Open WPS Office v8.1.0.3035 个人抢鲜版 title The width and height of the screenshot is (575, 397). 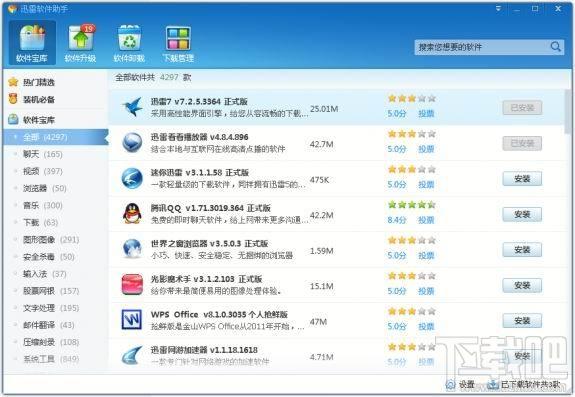click(219, 315)
